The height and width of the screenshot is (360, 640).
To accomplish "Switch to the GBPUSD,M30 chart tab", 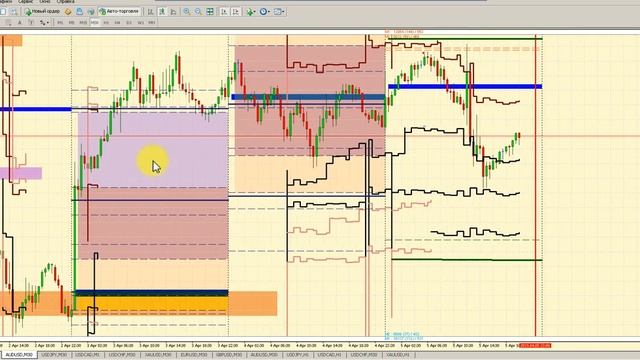I will point(229,355).
